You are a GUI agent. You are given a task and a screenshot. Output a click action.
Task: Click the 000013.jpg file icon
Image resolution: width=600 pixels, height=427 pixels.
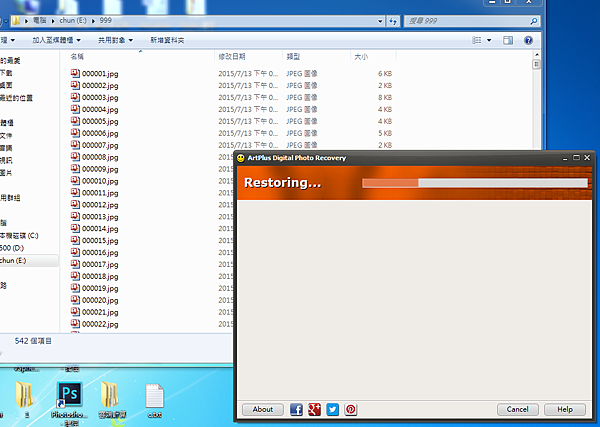75,216
